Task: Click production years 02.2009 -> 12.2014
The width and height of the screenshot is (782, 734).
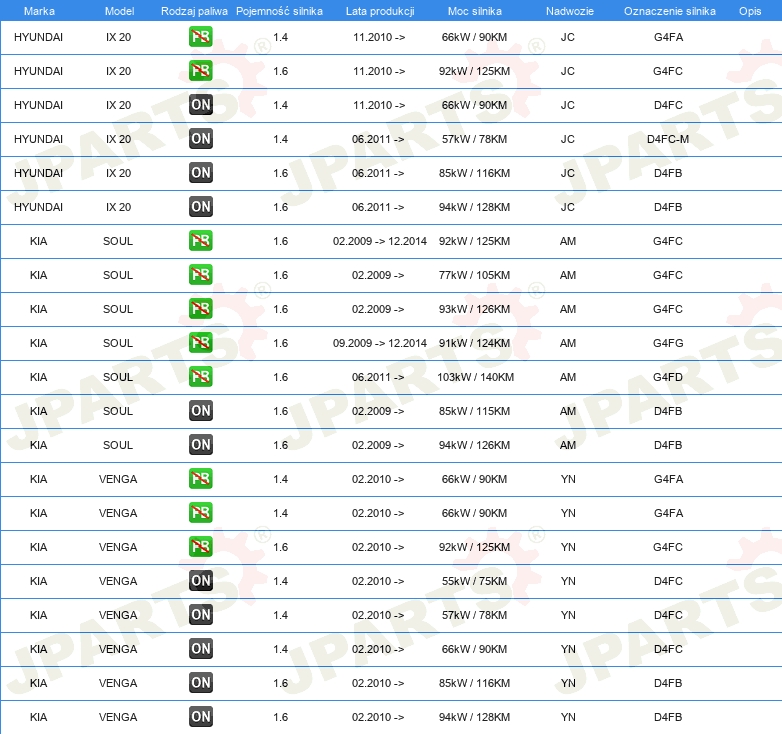Action: 380,241
